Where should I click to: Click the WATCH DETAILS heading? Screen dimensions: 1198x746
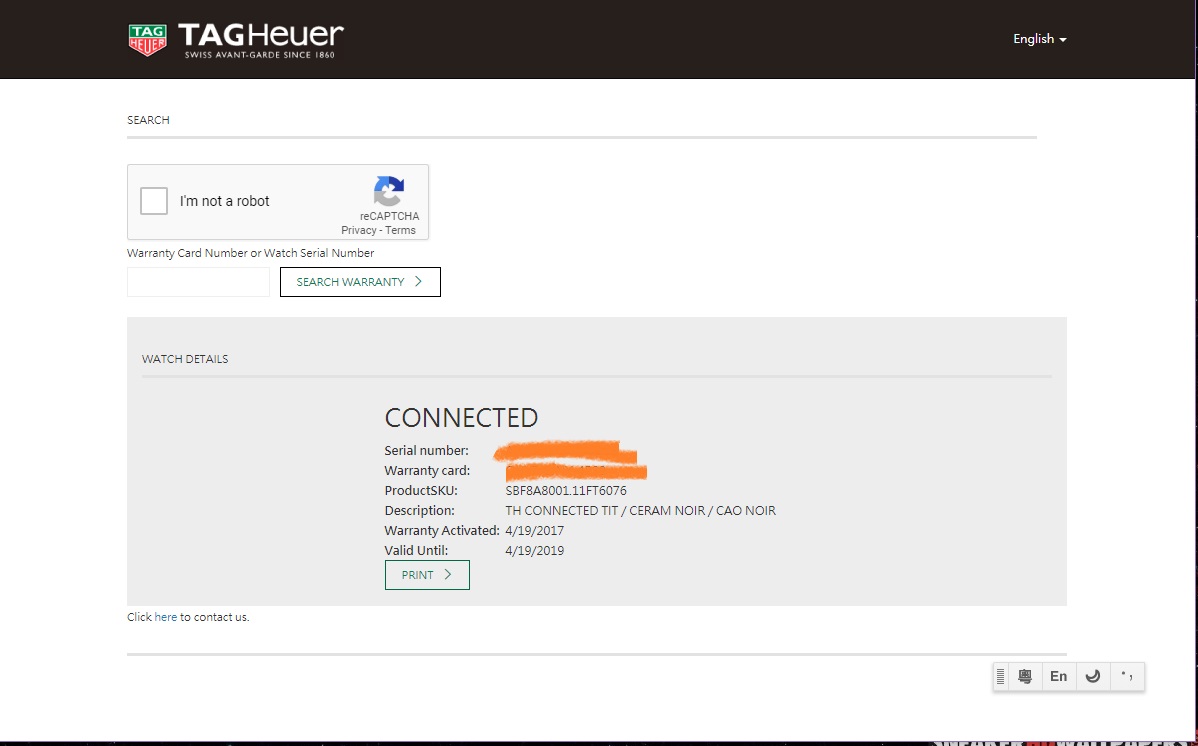point(185,358)
